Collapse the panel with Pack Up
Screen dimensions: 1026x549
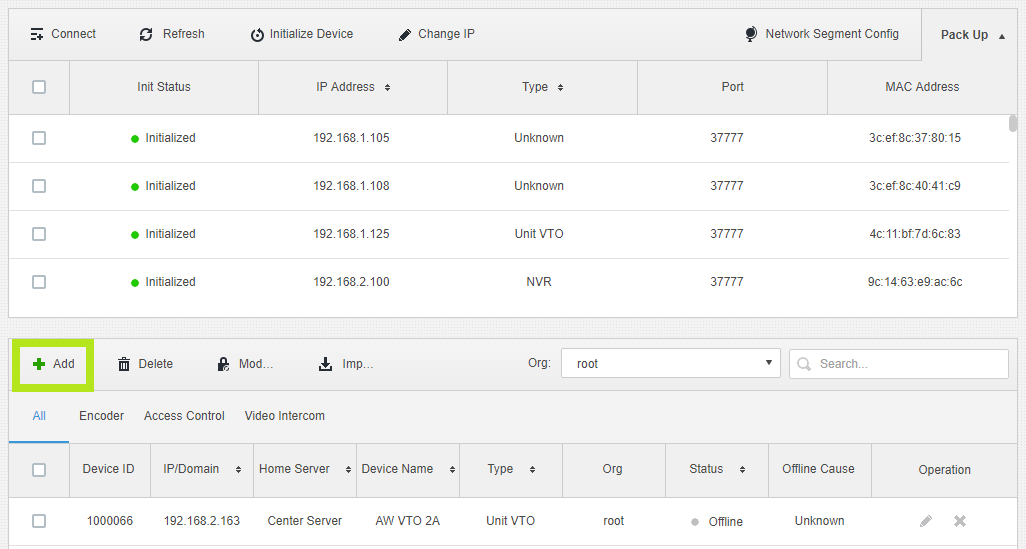coord(972,35)
